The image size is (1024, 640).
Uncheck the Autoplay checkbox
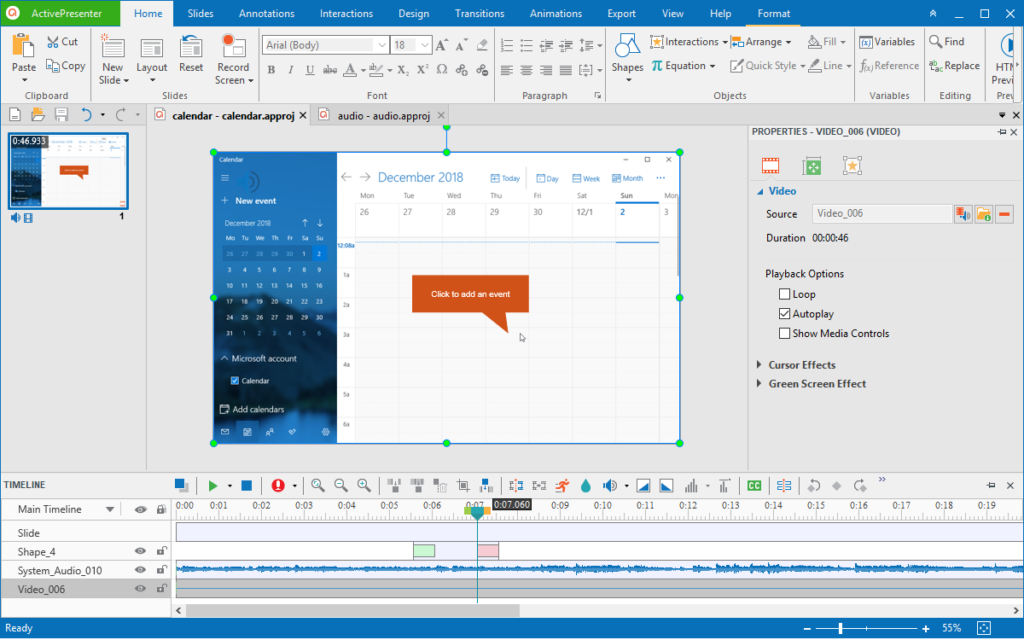784,313
